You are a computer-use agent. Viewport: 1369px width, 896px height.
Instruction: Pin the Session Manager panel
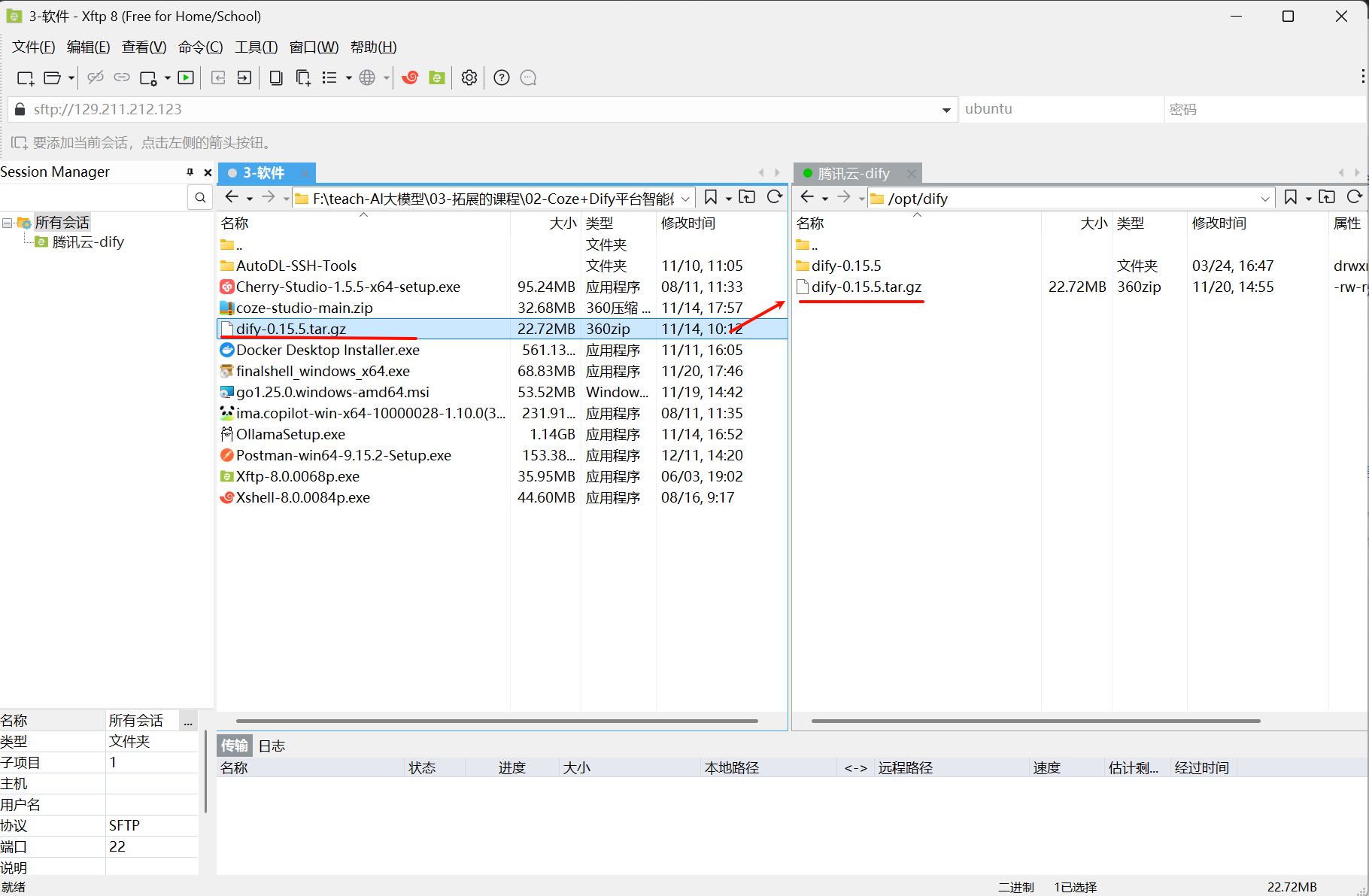(x=190, y=172)
